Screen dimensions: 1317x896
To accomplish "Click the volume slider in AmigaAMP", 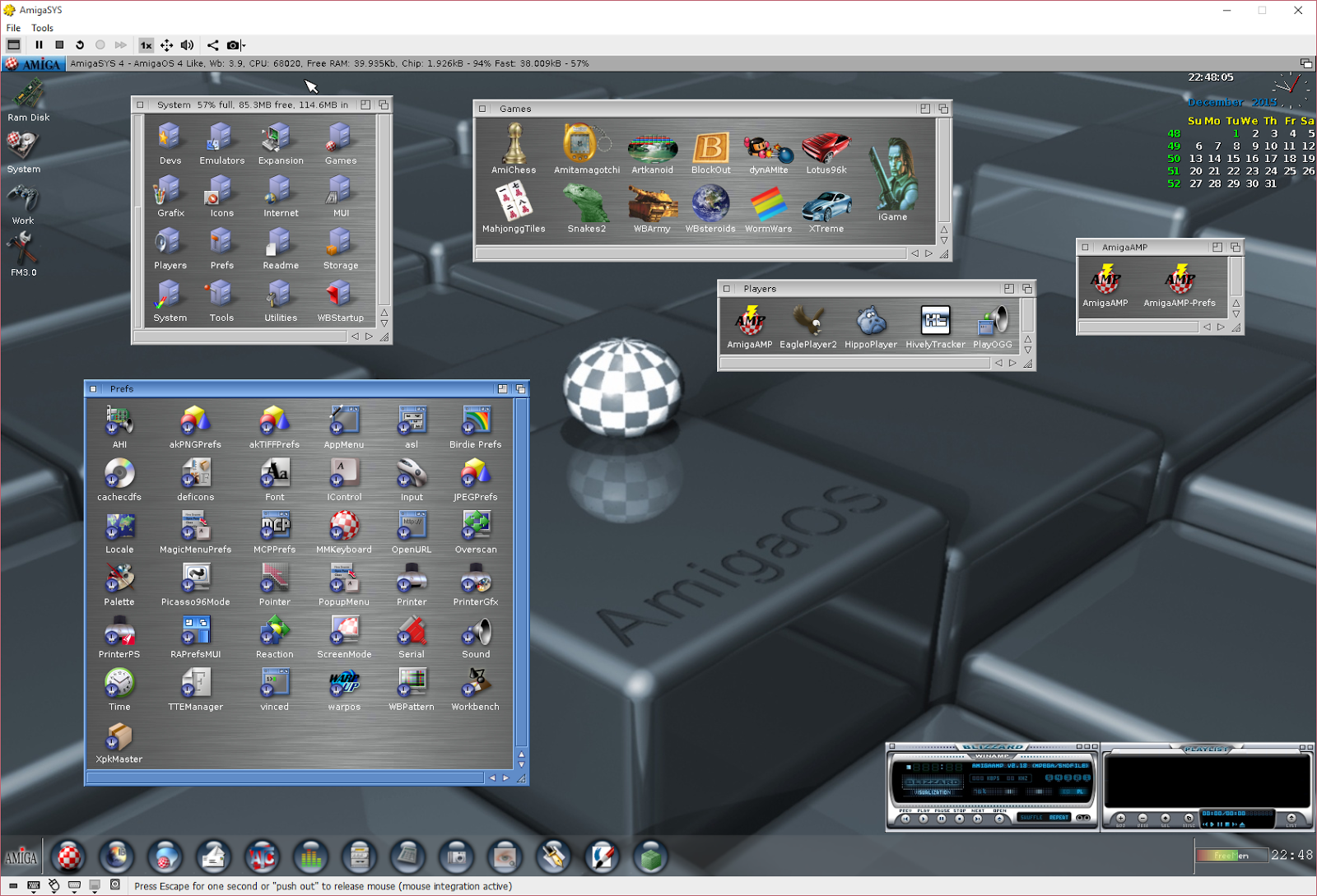I will [x=995, y=792].
